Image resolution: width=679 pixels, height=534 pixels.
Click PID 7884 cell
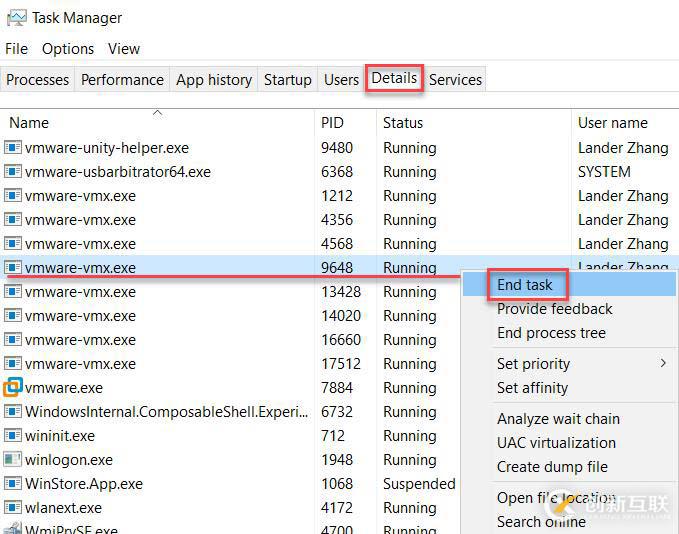[337, 388]
